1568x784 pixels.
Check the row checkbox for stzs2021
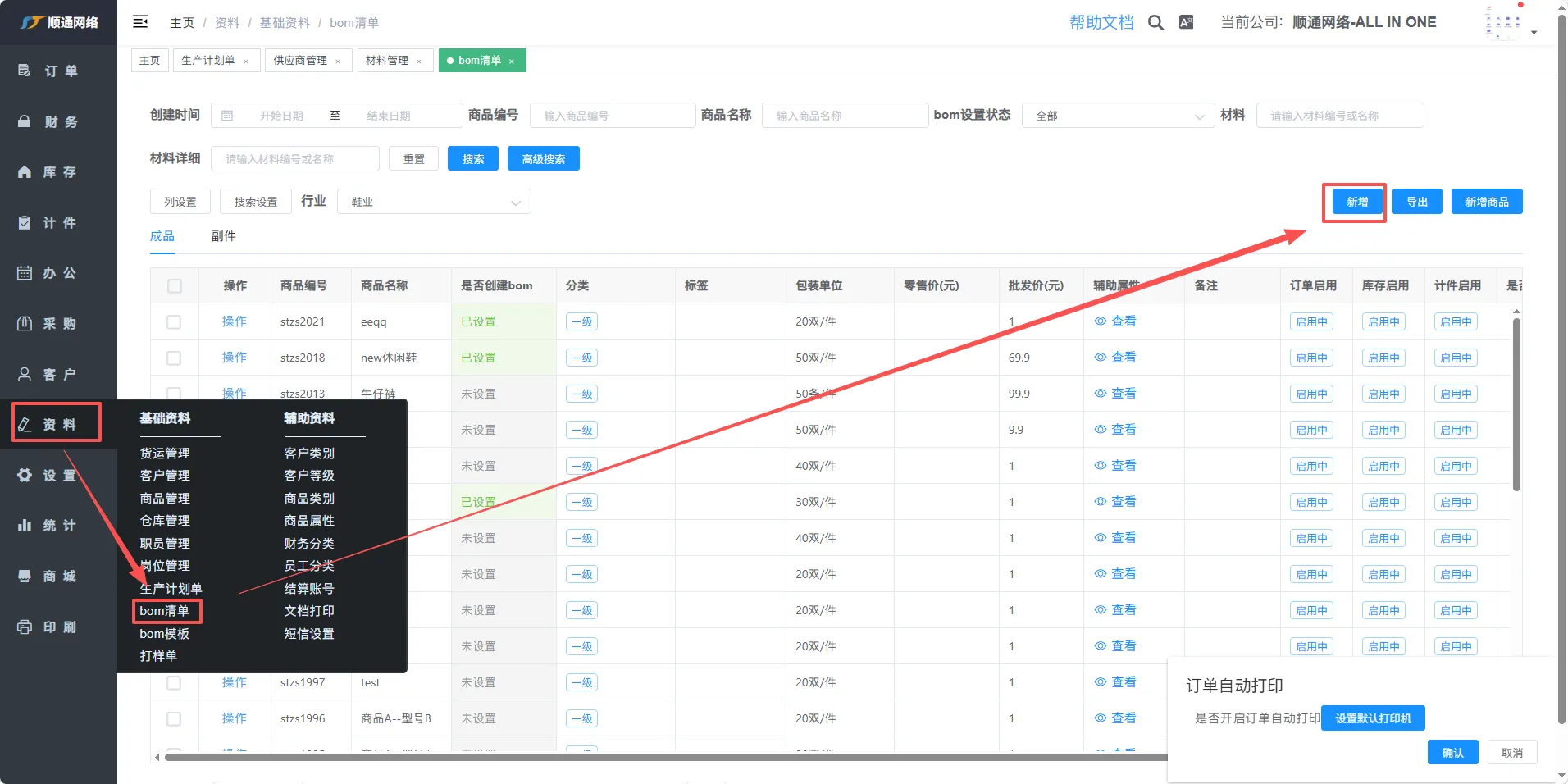174,322
